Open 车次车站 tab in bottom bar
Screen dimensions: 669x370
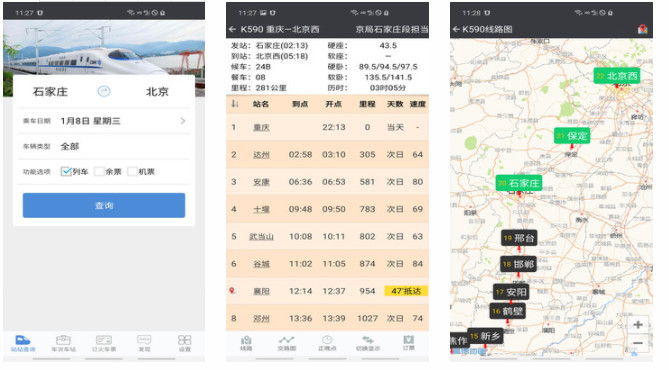click(x=64, y=343)
